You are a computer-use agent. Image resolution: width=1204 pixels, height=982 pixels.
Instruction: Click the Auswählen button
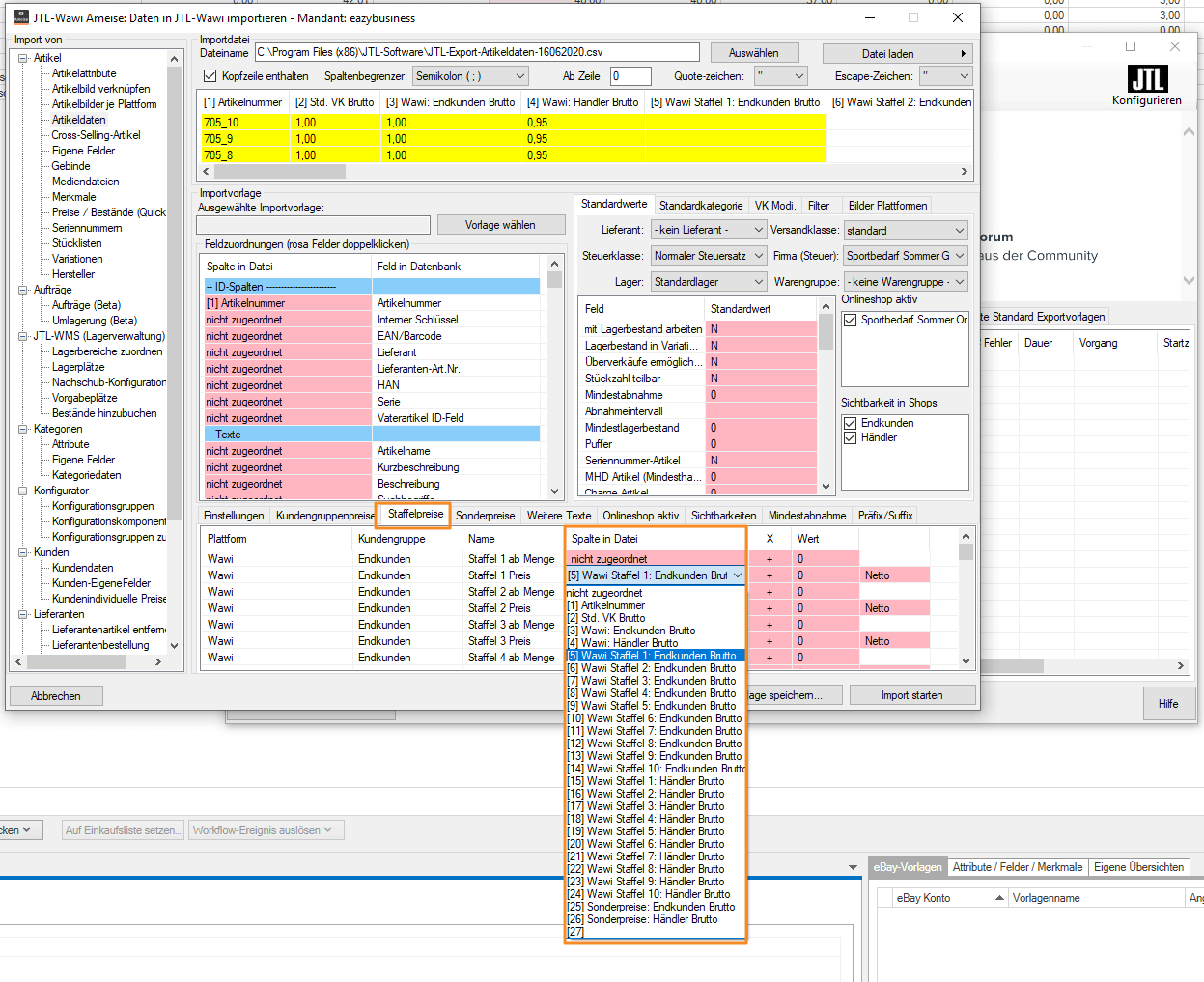[x=754, y=53]
